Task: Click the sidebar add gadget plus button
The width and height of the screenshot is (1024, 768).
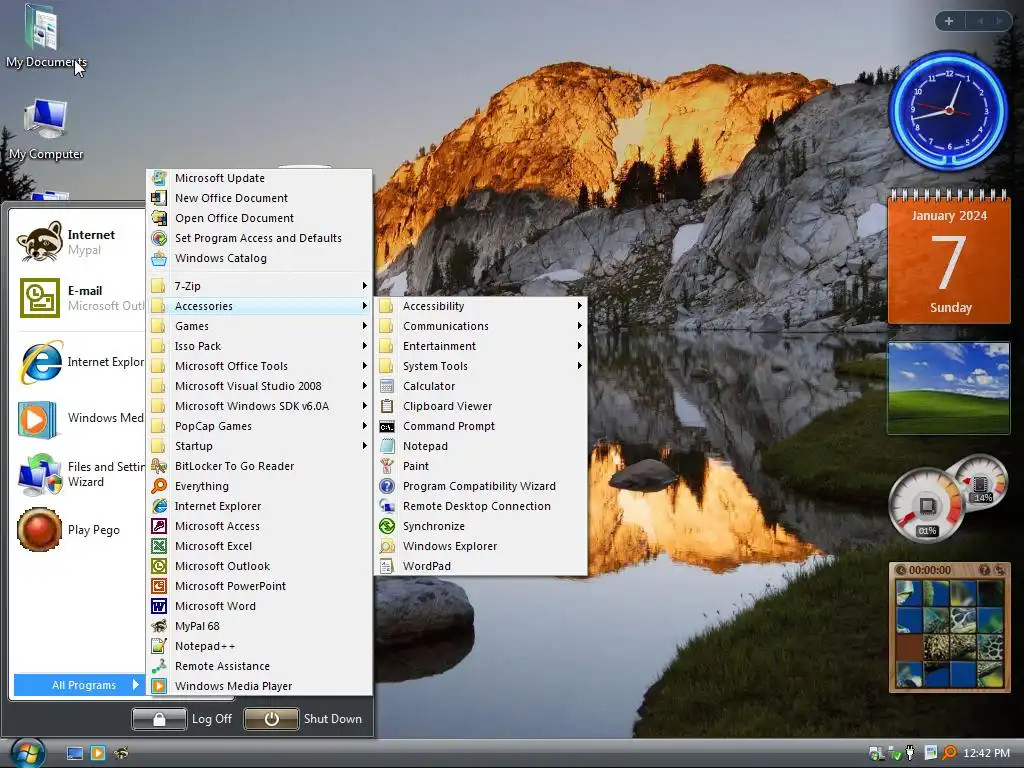Action: (949, 21)
